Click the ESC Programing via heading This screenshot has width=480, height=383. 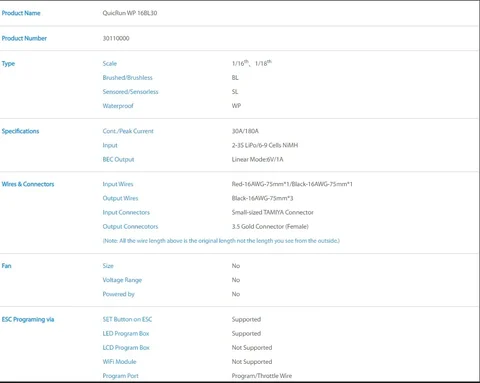(x=28, y=319)
